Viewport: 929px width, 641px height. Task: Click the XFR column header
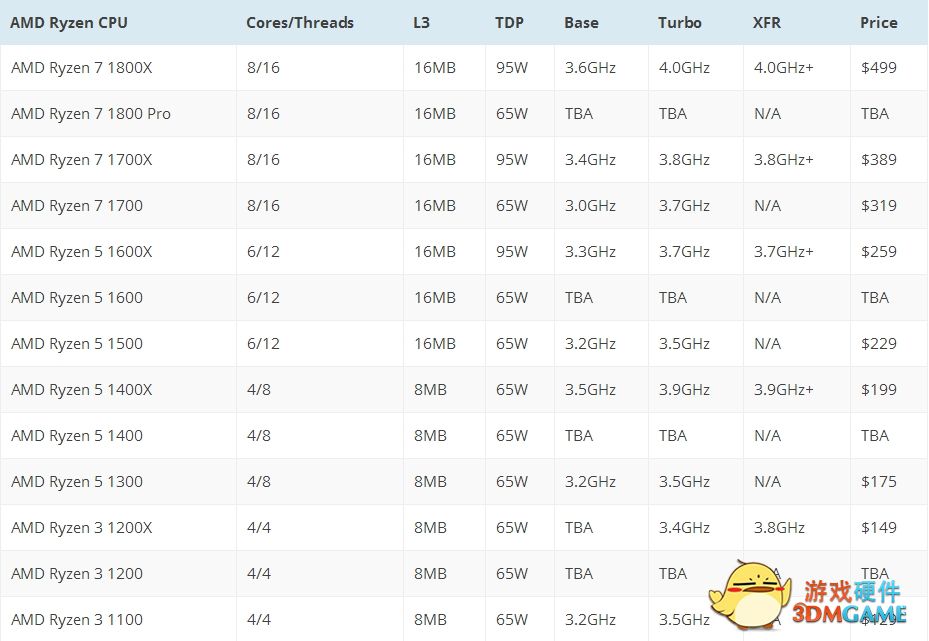(x=767, y=22)
